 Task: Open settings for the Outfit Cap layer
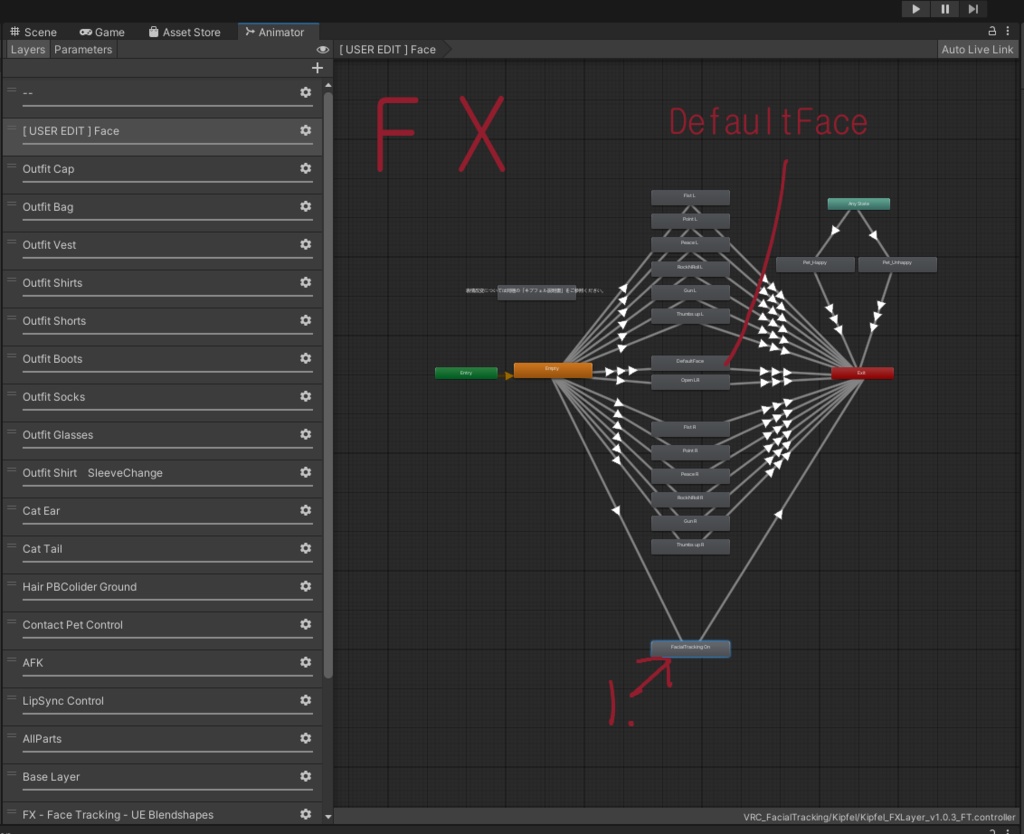click(306, 169)
